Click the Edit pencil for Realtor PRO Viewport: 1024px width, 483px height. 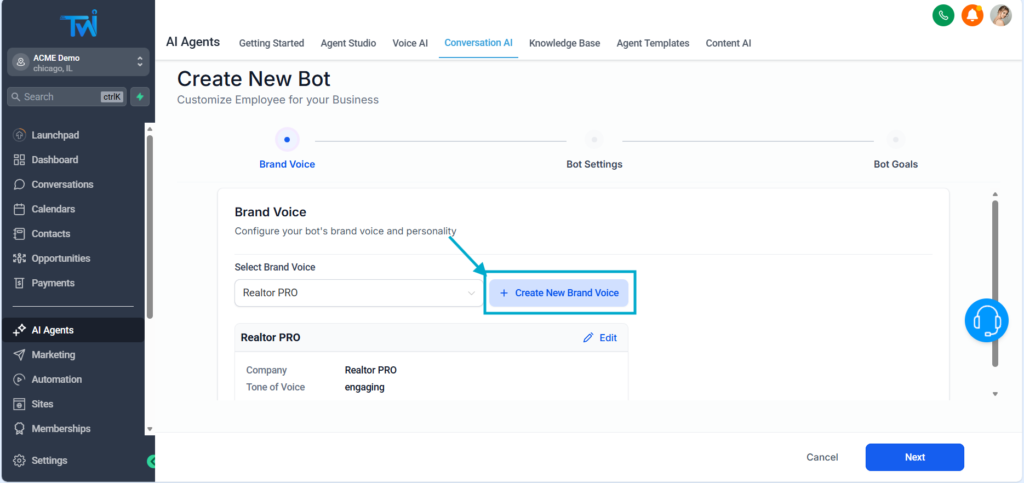(600, 338)
